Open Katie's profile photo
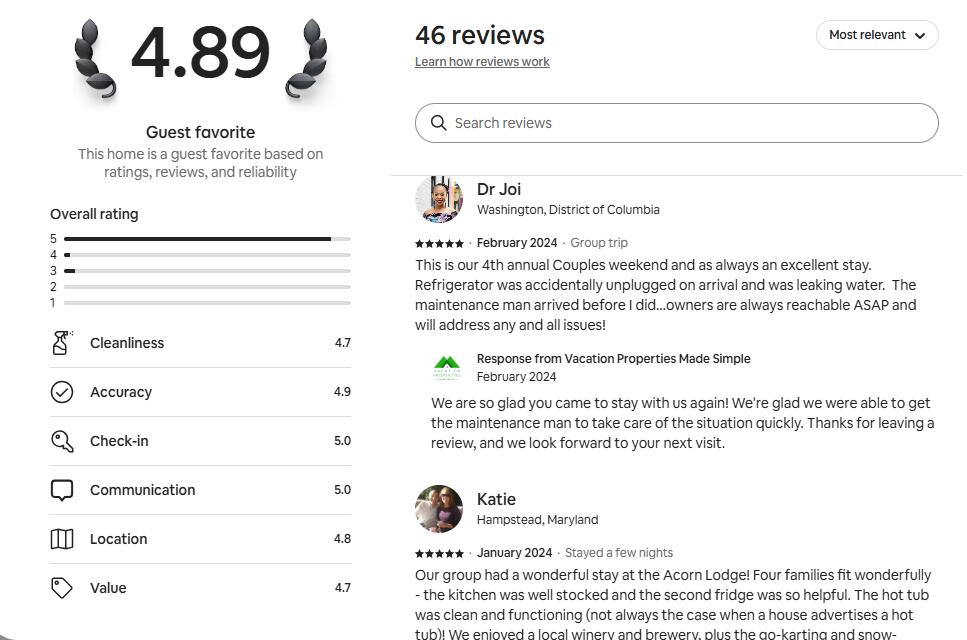 pyautogui.click(x=439, y=509)
